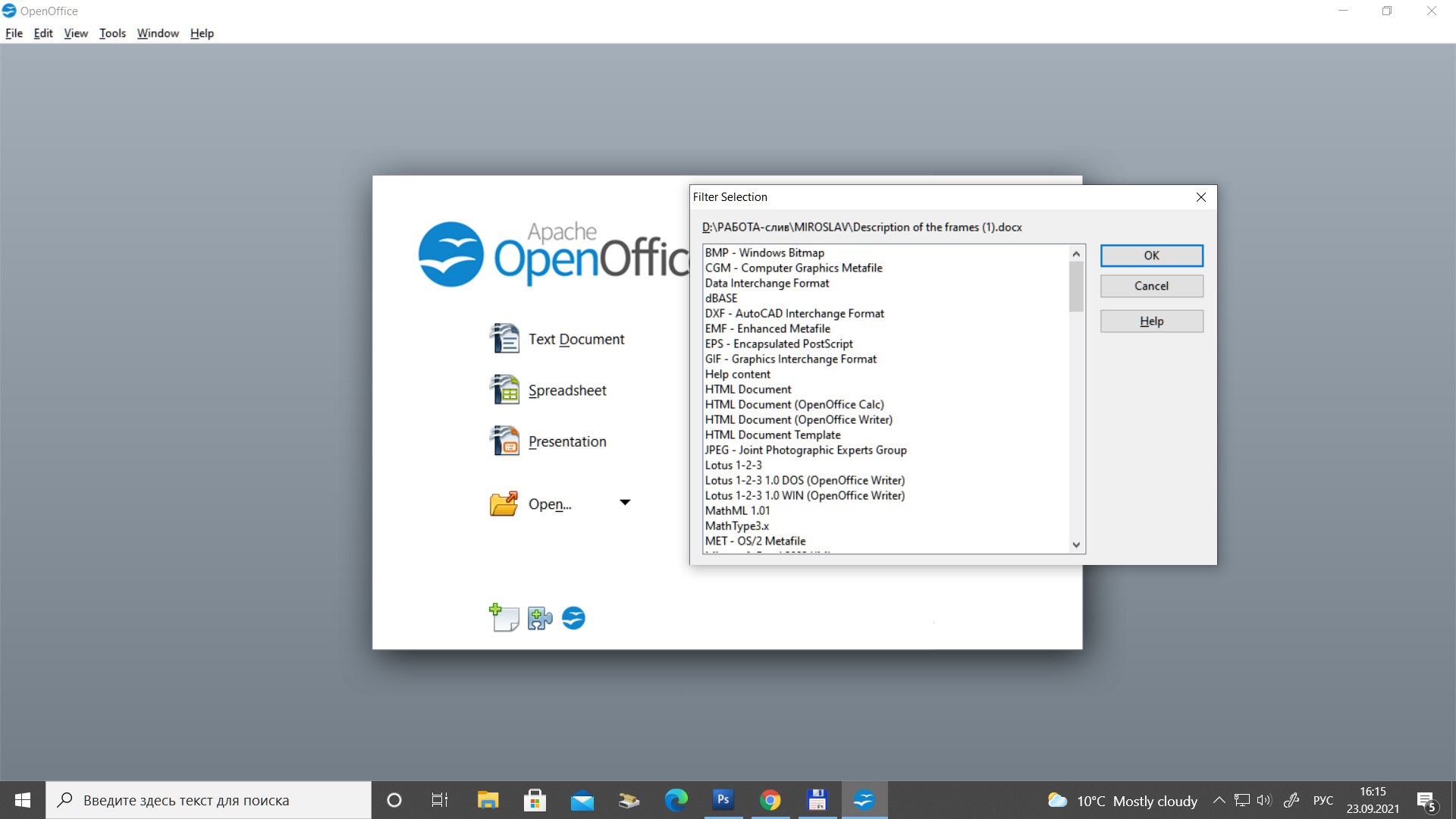1456x819 pixels.
Task: Show hidden system tray icons
Action: (1219, 800)
